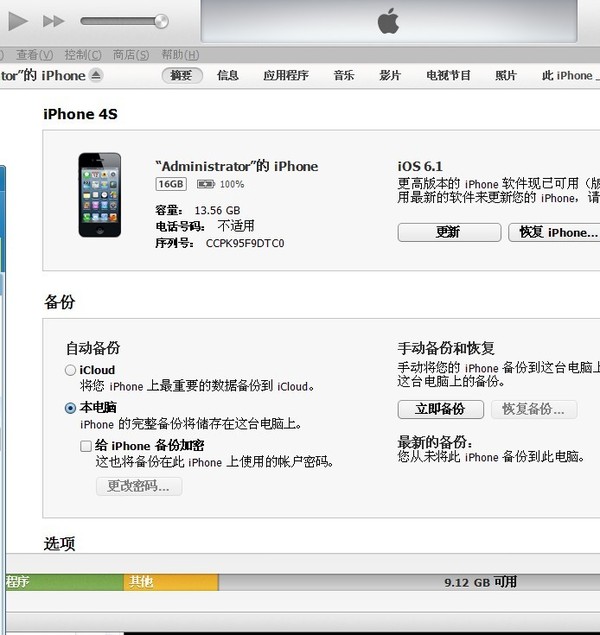Click the Play button
The width and height of the screenshot is (600, 635).
[18, 21]
